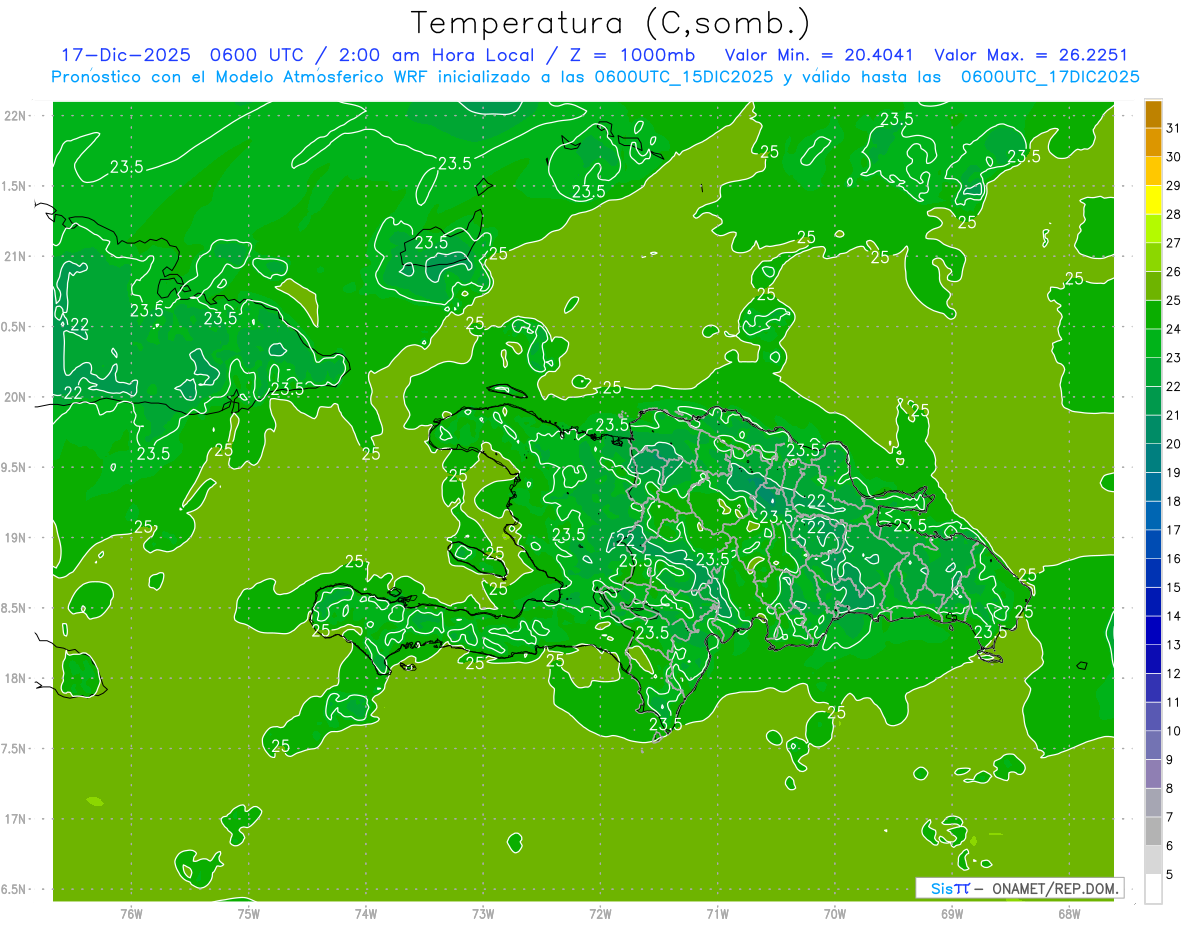The height and width of the screenshot is (927, 1200).
Task: Click the legend scale label '15'
Action: pyautogui.click(x=1173, y=588)
